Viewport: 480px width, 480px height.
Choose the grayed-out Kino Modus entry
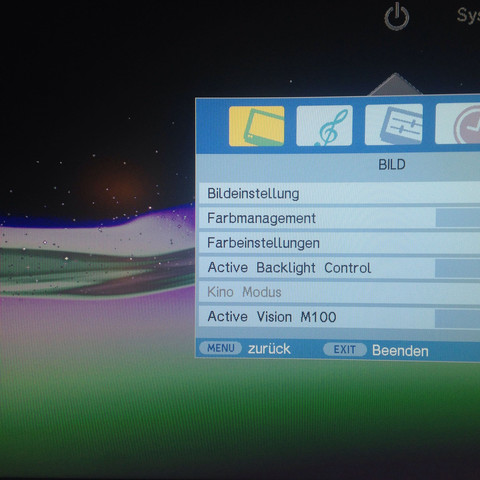[x=339, y=292]
